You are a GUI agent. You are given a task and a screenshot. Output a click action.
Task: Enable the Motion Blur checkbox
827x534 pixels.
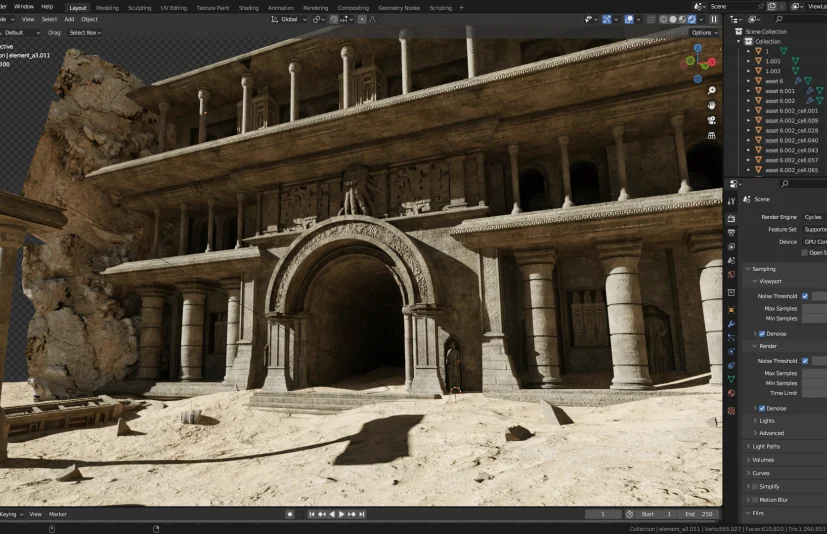pos(754,499)
